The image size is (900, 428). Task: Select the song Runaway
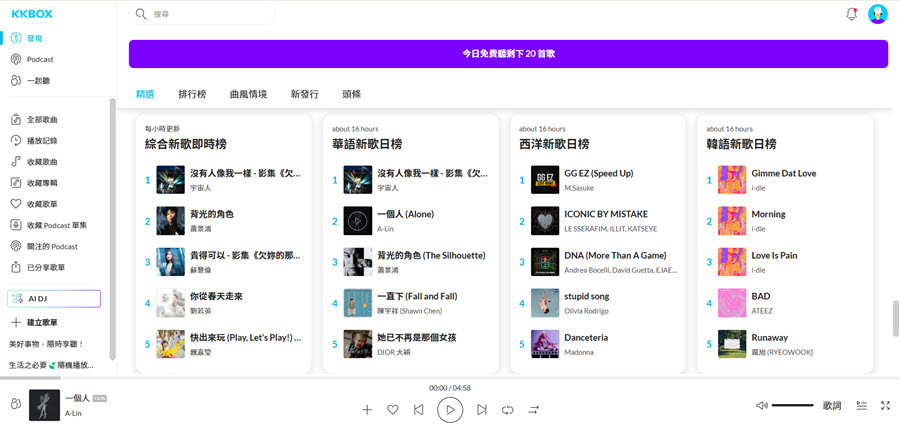tap(769, 337)
